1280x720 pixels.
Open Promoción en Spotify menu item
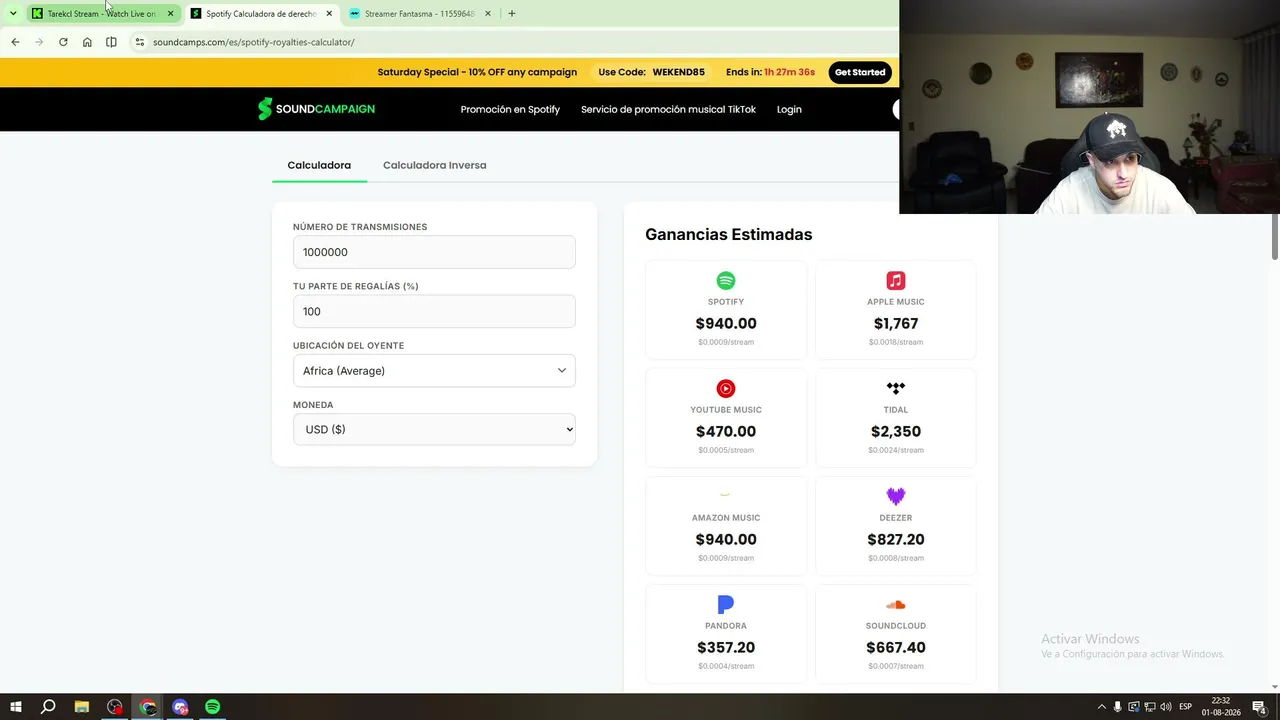point(510,109)
